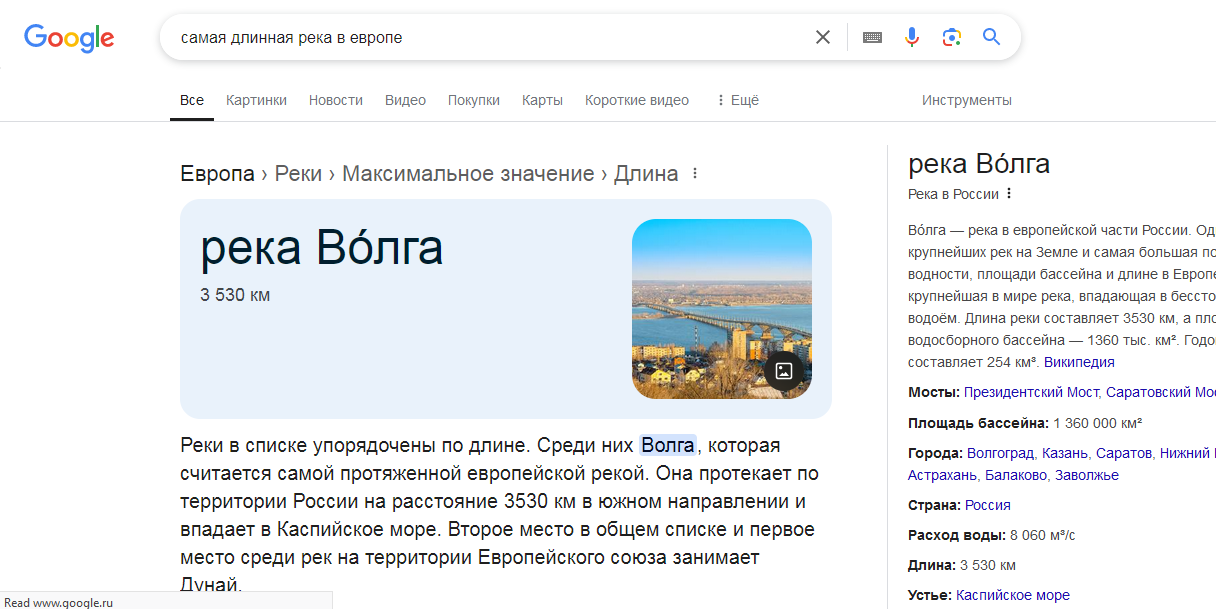Open the Википедия link

(1078, 362)
